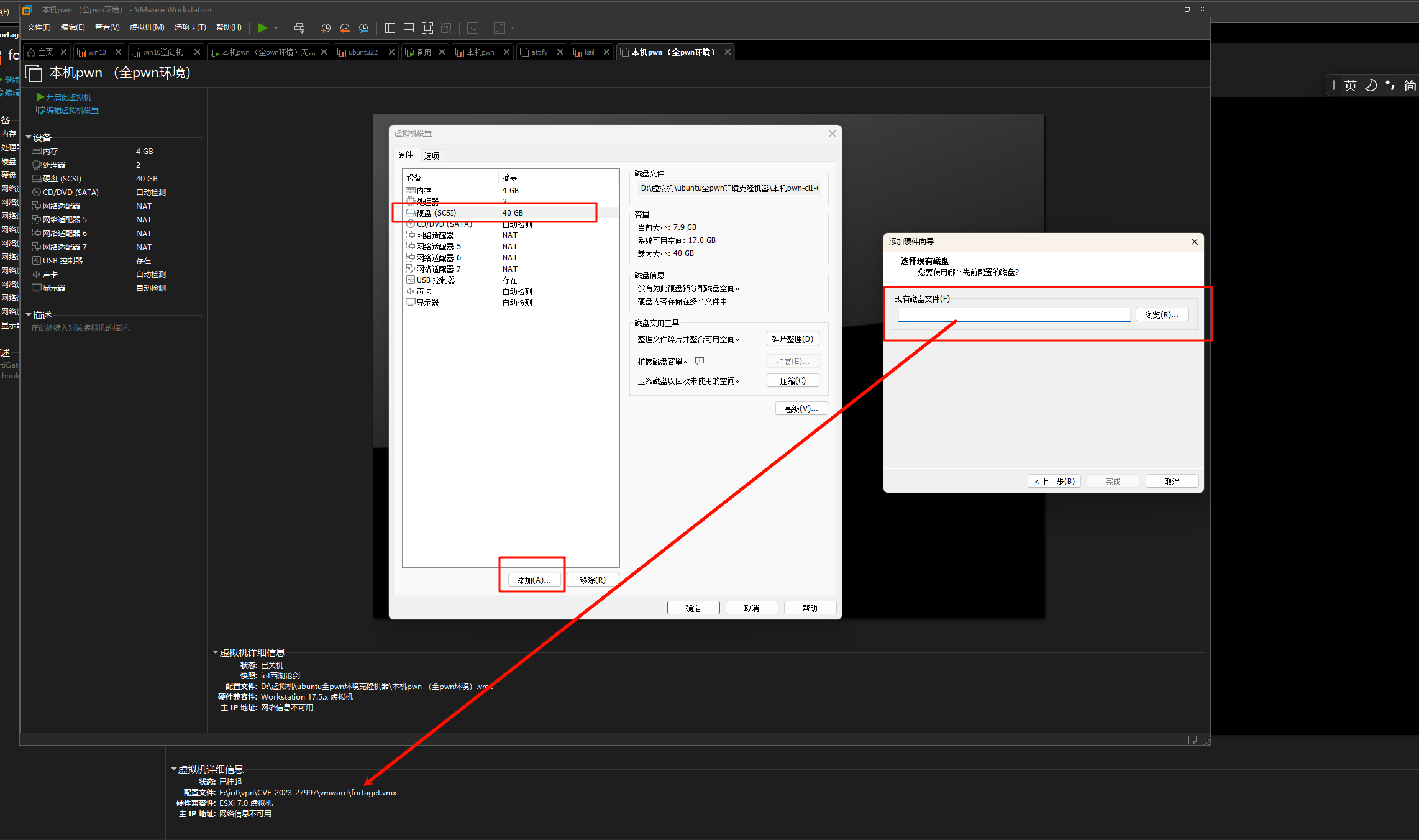Switch to 选项 tab in settings dialog
This screenshot has width=1419, height=840.
431,155
